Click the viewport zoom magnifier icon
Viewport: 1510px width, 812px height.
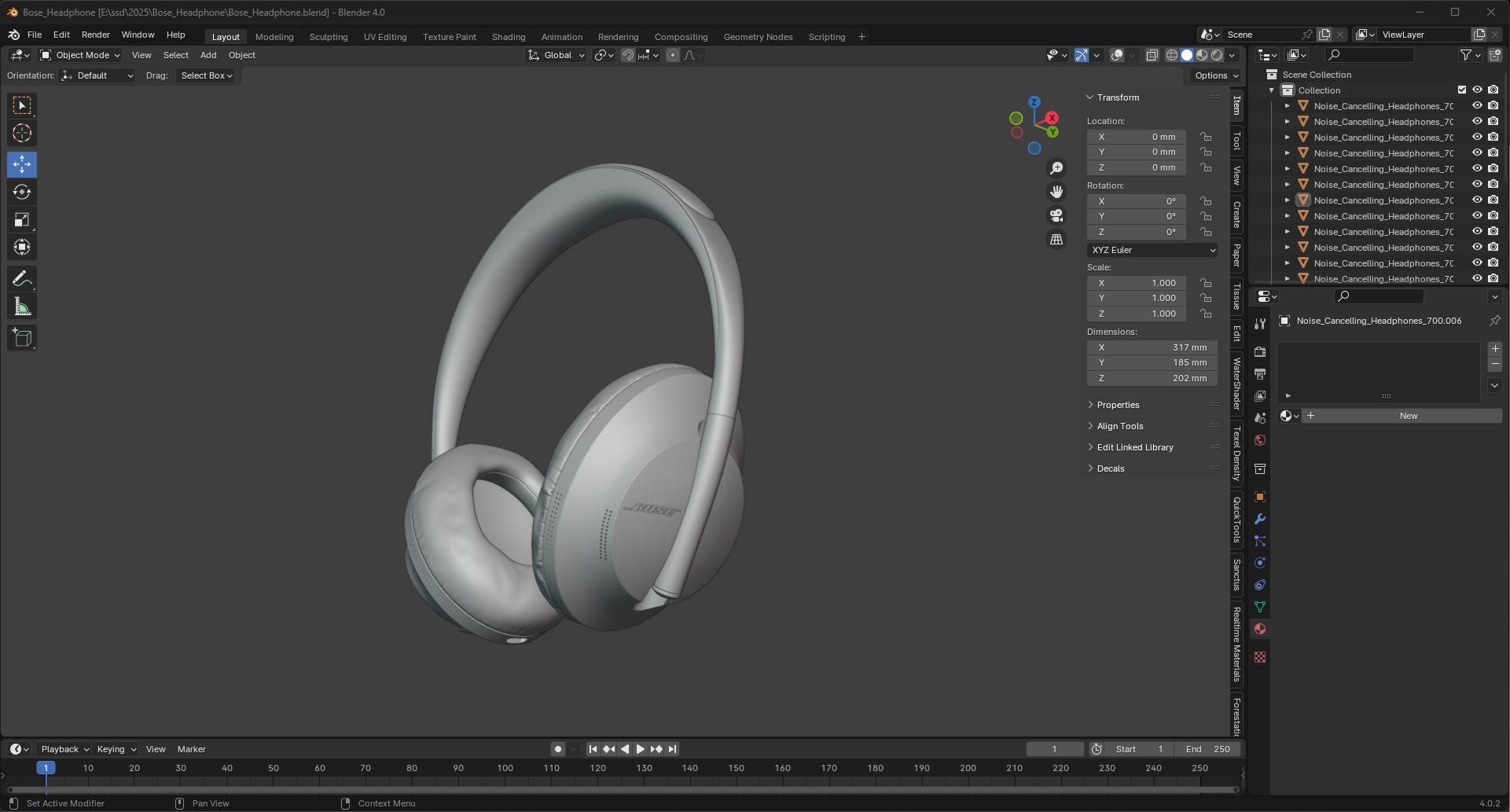pyautogui.click(x=1056, y=168)
